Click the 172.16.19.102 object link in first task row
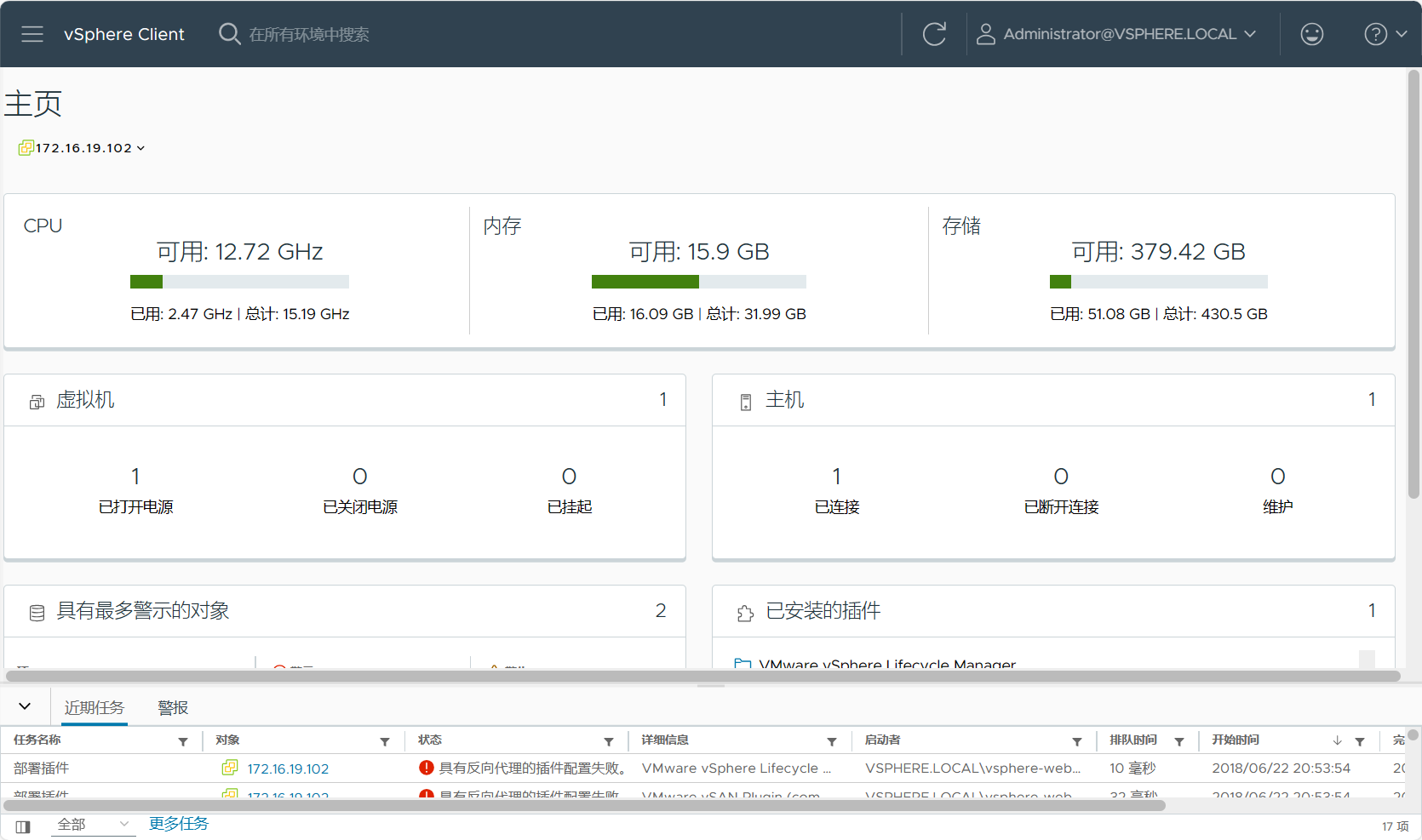This screenshot has width=1422, height=840. point(288,769)
